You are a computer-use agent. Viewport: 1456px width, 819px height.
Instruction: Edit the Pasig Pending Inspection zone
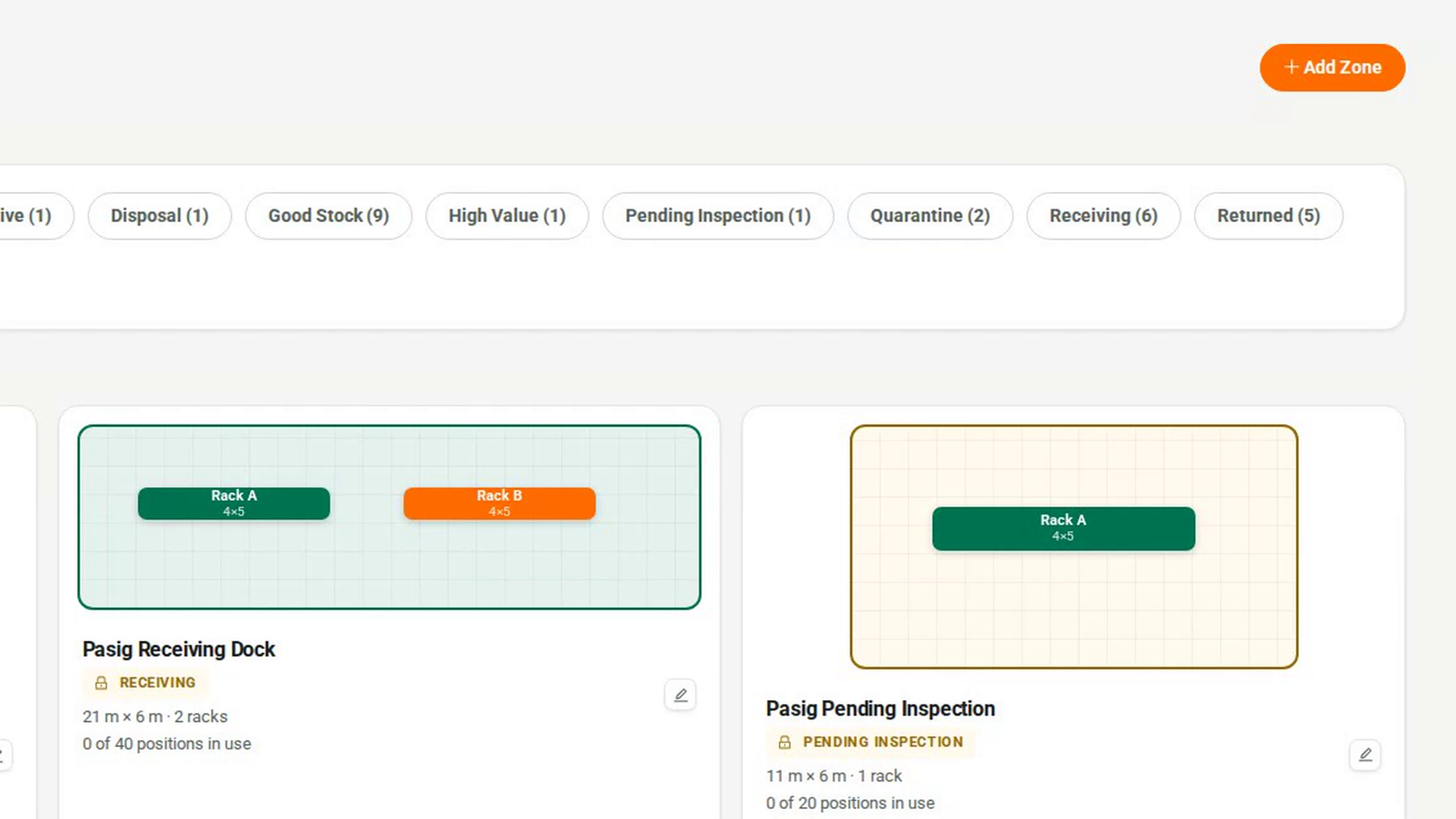pos(1365,755)
